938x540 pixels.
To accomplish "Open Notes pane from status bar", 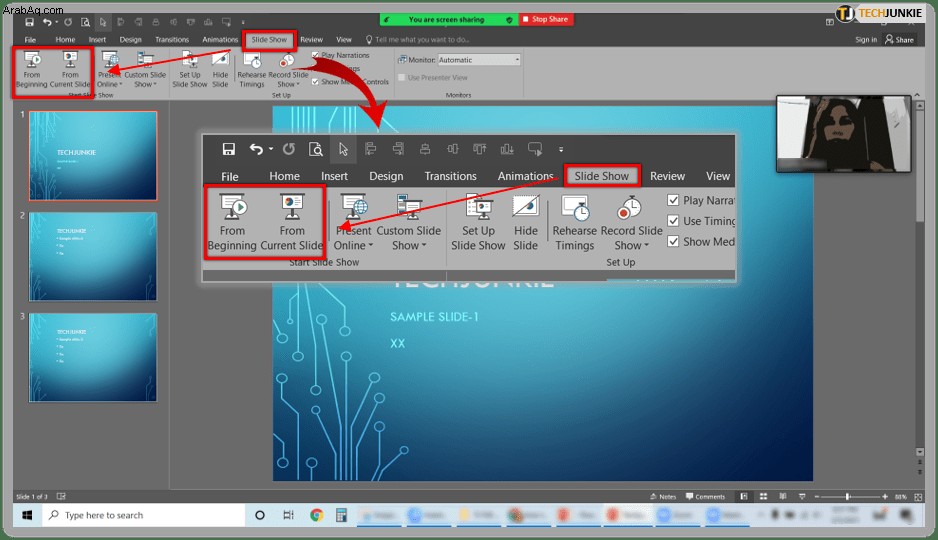I will tap(663, 496).
